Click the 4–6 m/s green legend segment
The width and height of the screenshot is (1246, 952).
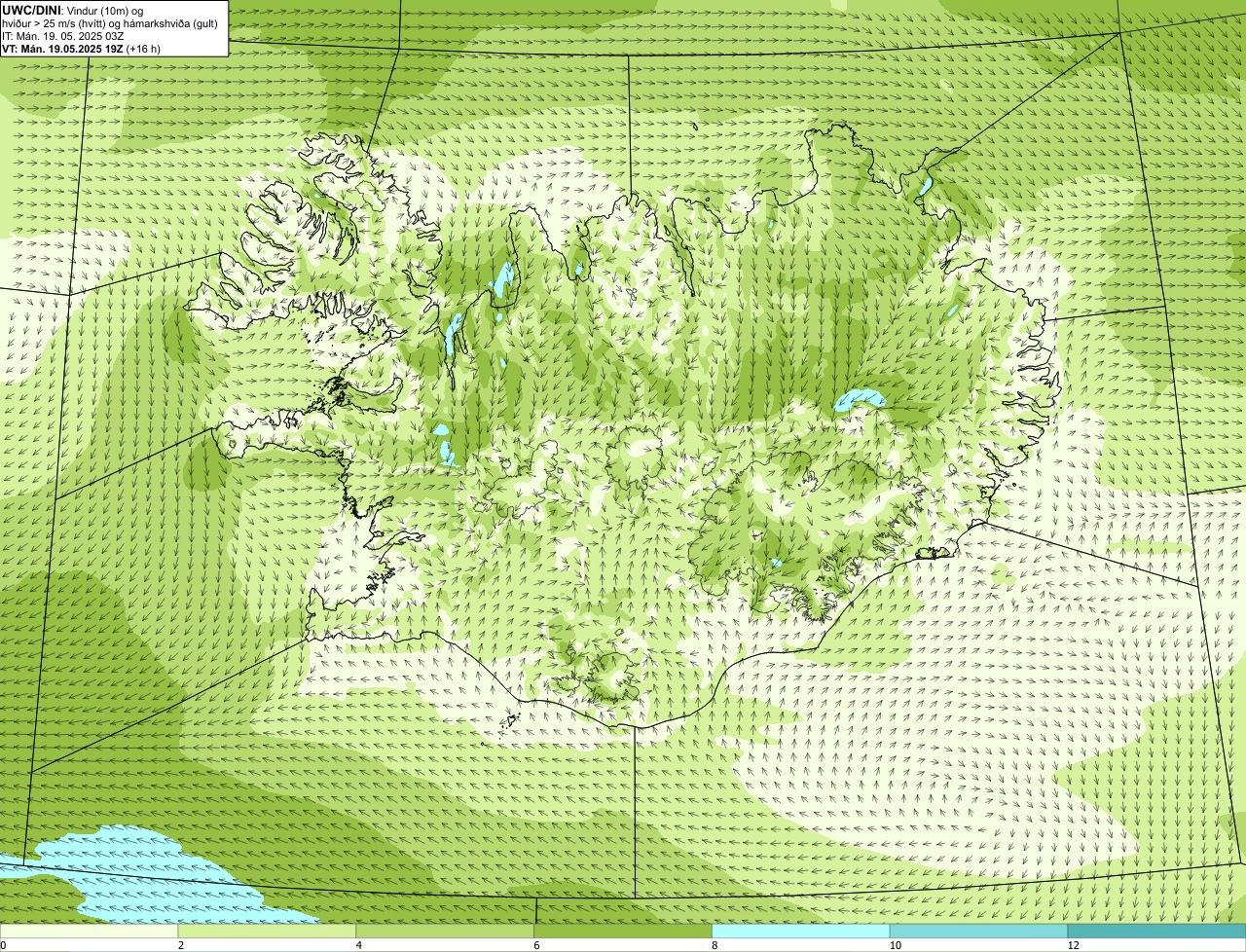446,931
